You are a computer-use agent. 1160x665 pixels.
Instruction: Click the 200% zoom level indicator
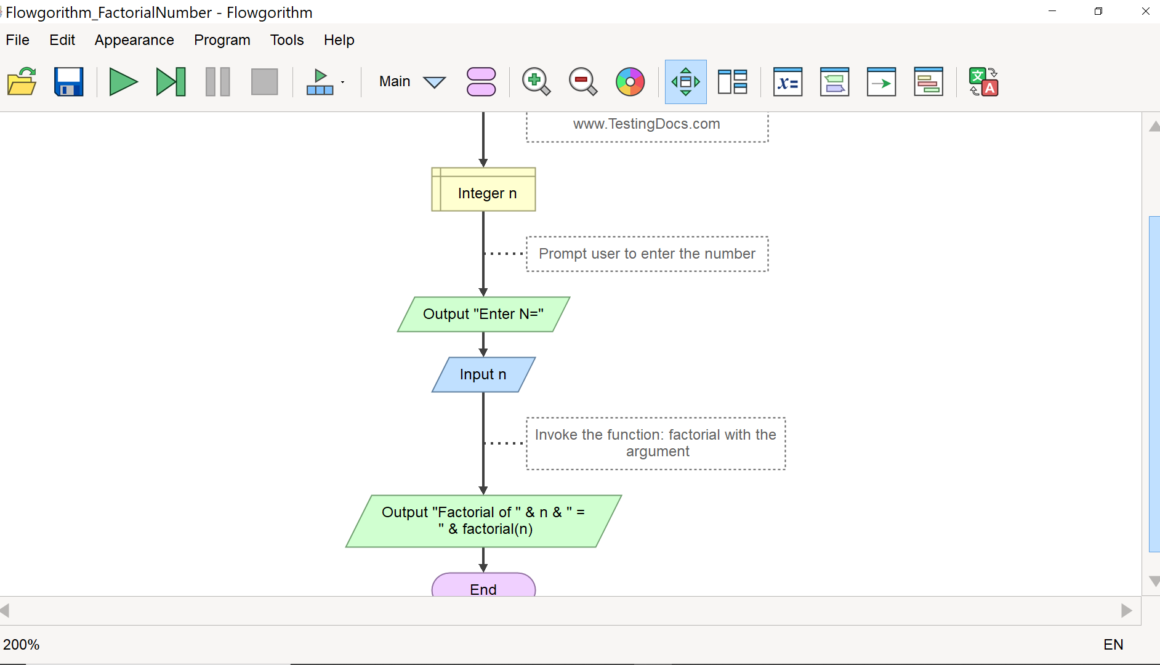click(22, 645)
